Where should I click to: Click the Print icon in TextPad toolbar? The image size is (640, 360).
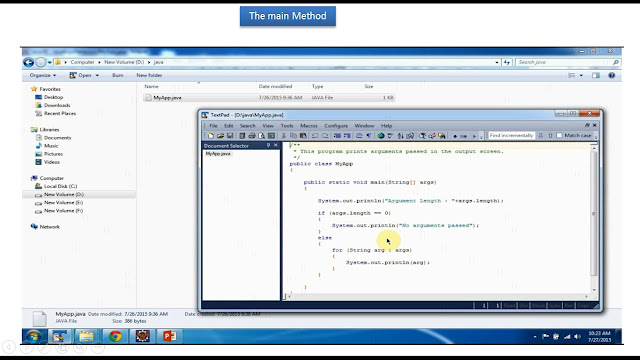click(252, 136)
